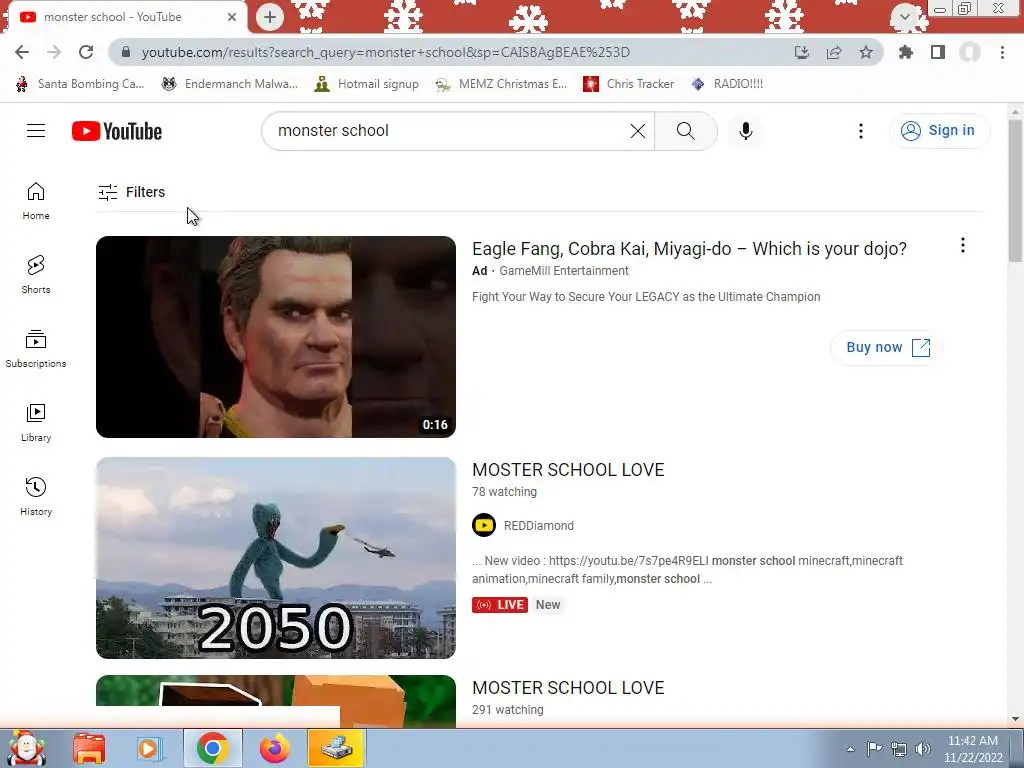The height and width of the screenshot is (768, 1024).
Task: Open Shorts in the sidebar
Action: pos(36,274)
